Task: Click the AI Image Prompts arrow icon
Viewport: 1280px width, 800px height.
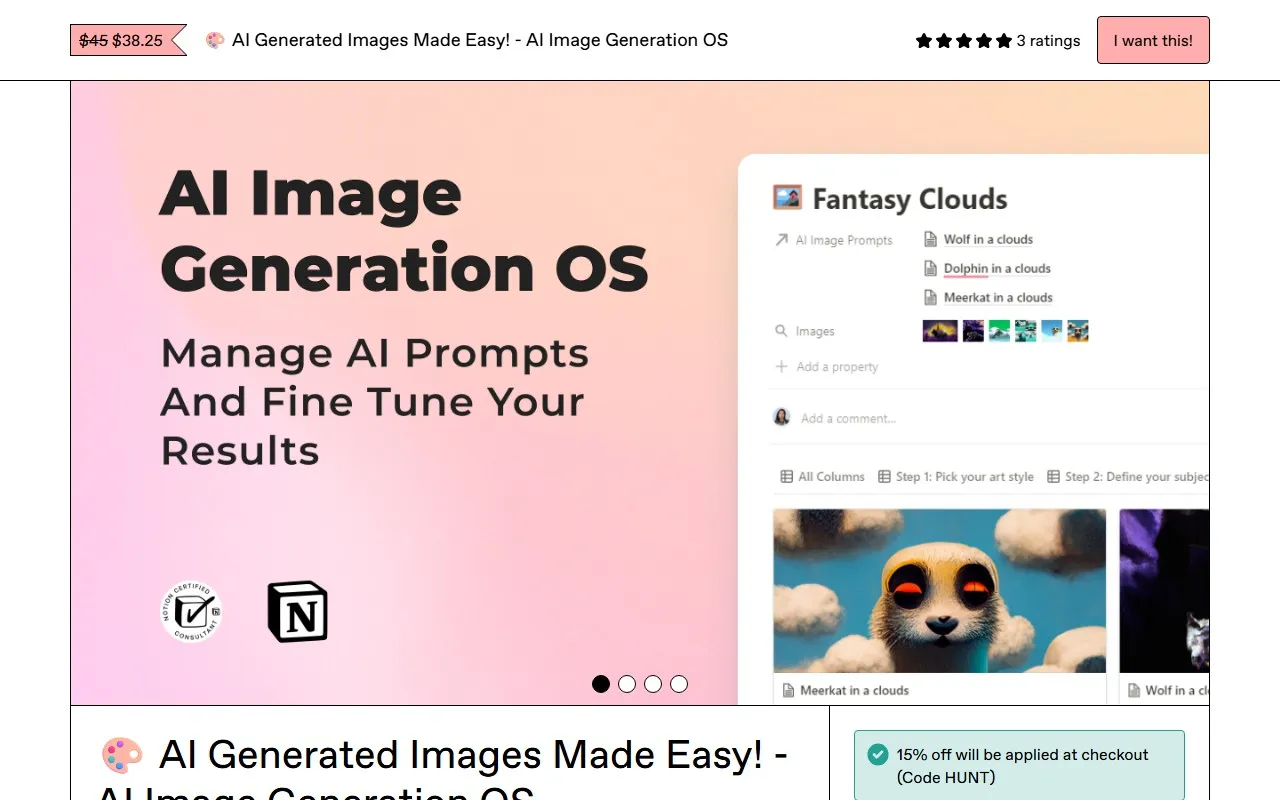Action: coord(782,240)
